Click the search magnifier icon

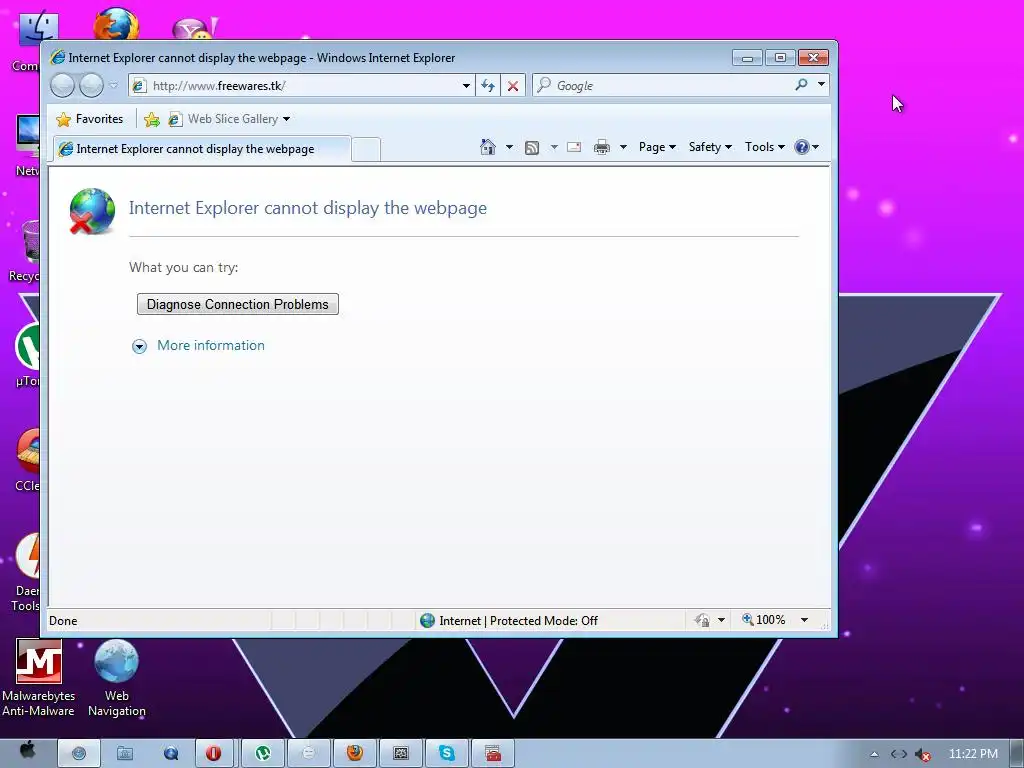tap(801, 84)
